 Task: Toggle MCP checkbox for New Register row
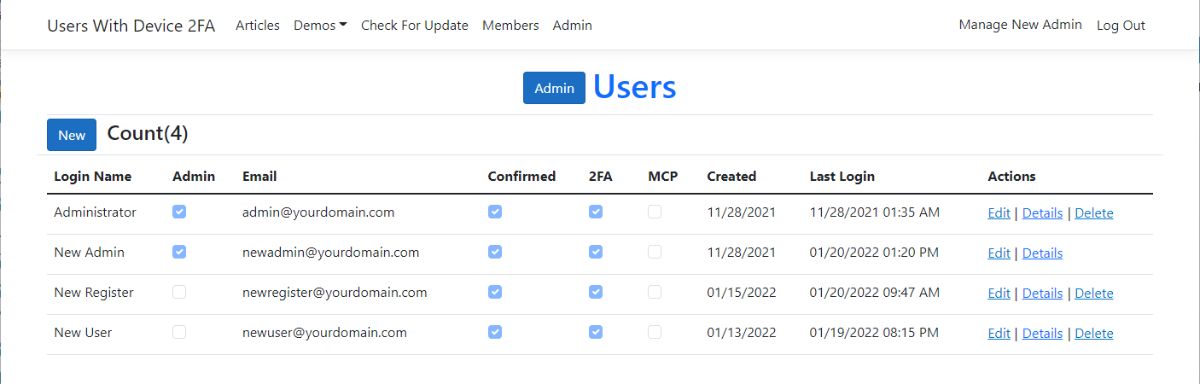coord(655,292)
